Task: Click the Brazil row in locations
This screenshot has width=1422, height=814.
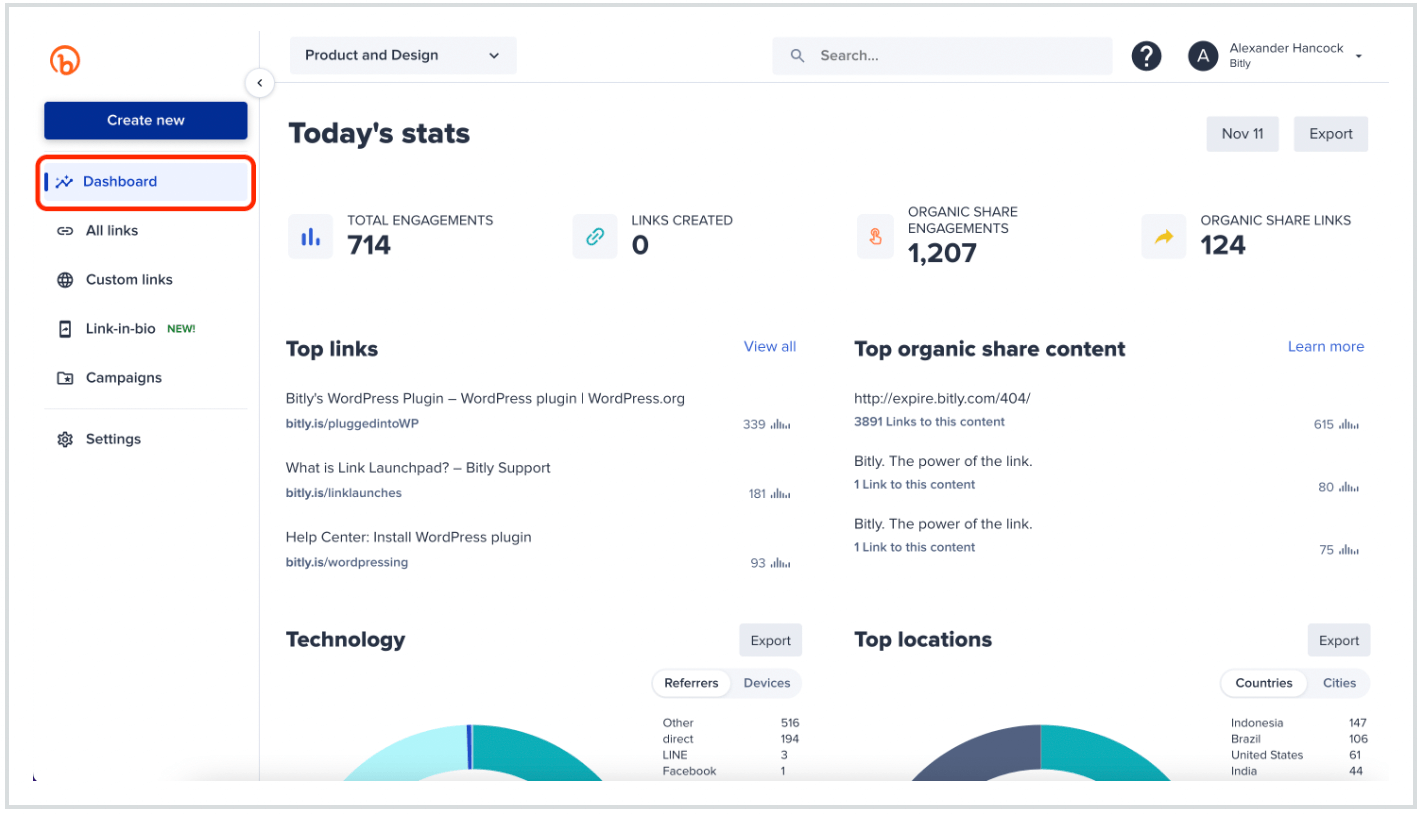Action: point(1298,739)
